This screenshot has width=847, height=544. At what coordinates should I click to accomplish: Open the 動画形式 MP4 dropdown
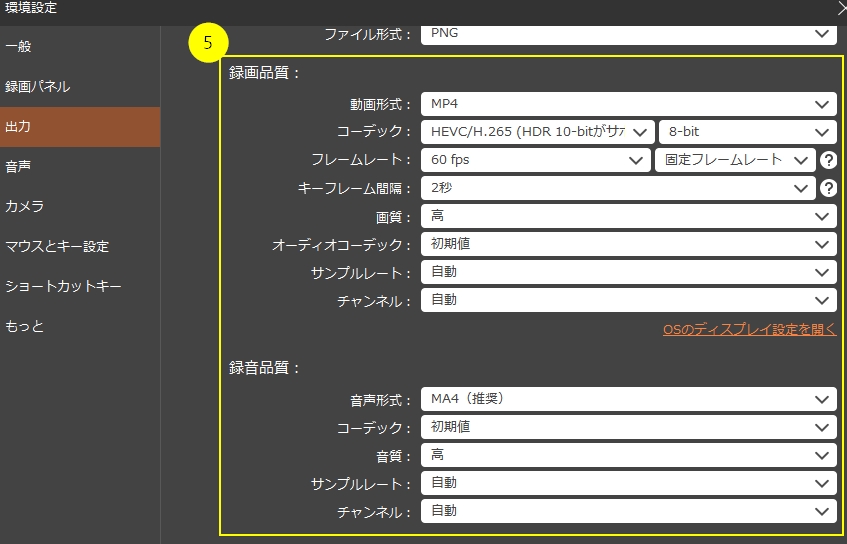(629, 104)
